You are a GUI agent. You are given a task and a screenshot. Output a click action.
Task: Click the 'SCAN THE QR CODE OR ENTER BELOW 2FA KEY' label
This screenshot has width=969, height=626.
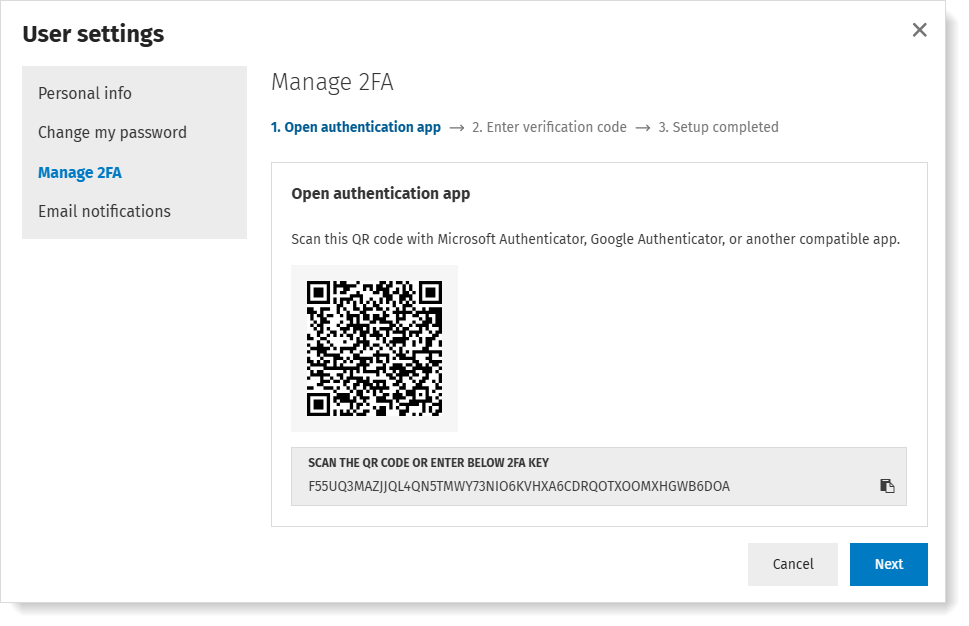coord(428,463)
